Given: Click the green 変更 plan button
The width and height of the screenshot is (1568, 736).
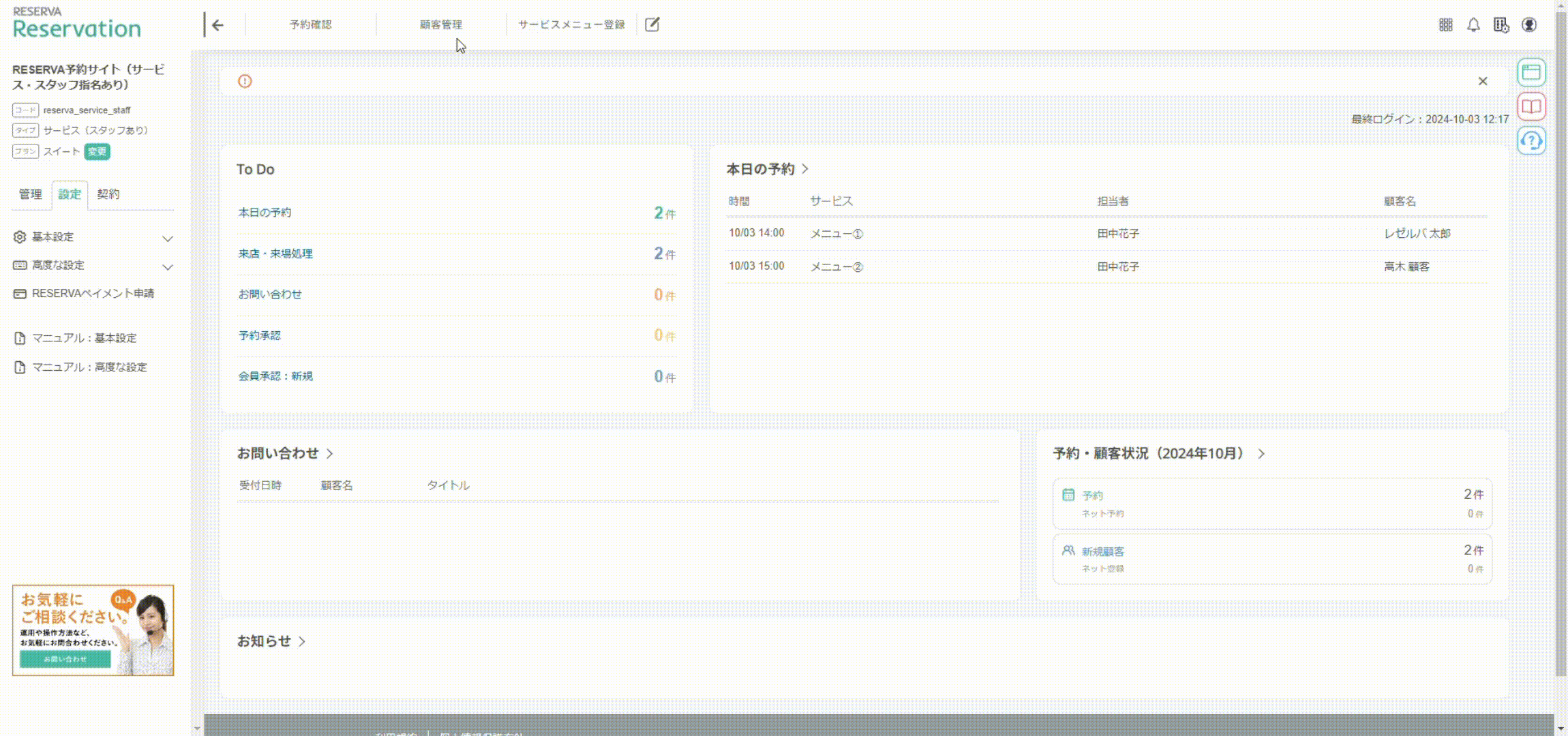Looking at the screenshot, I should (97, 152).
